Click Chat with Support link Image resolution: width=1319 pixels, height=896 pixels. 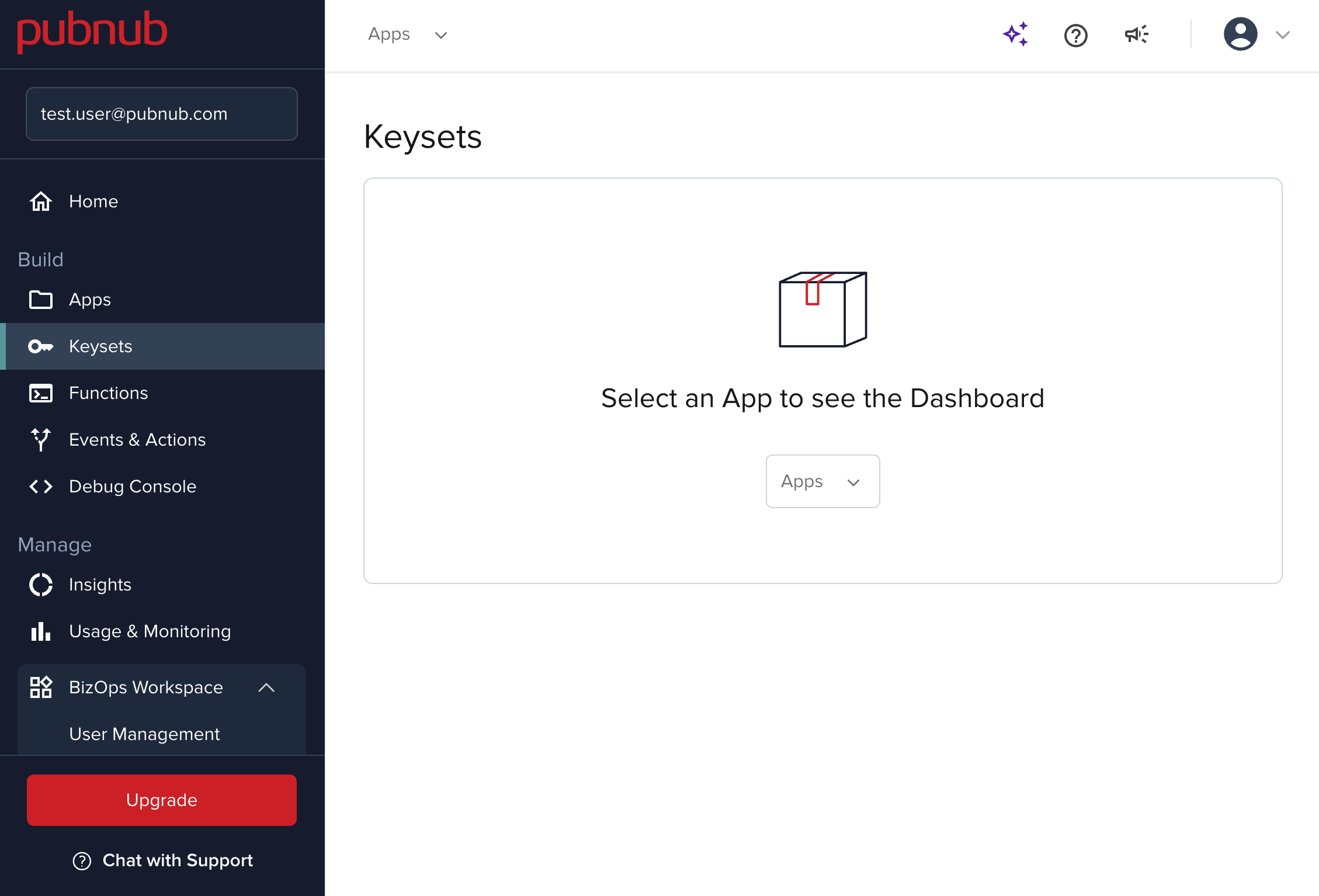point(178,860)
